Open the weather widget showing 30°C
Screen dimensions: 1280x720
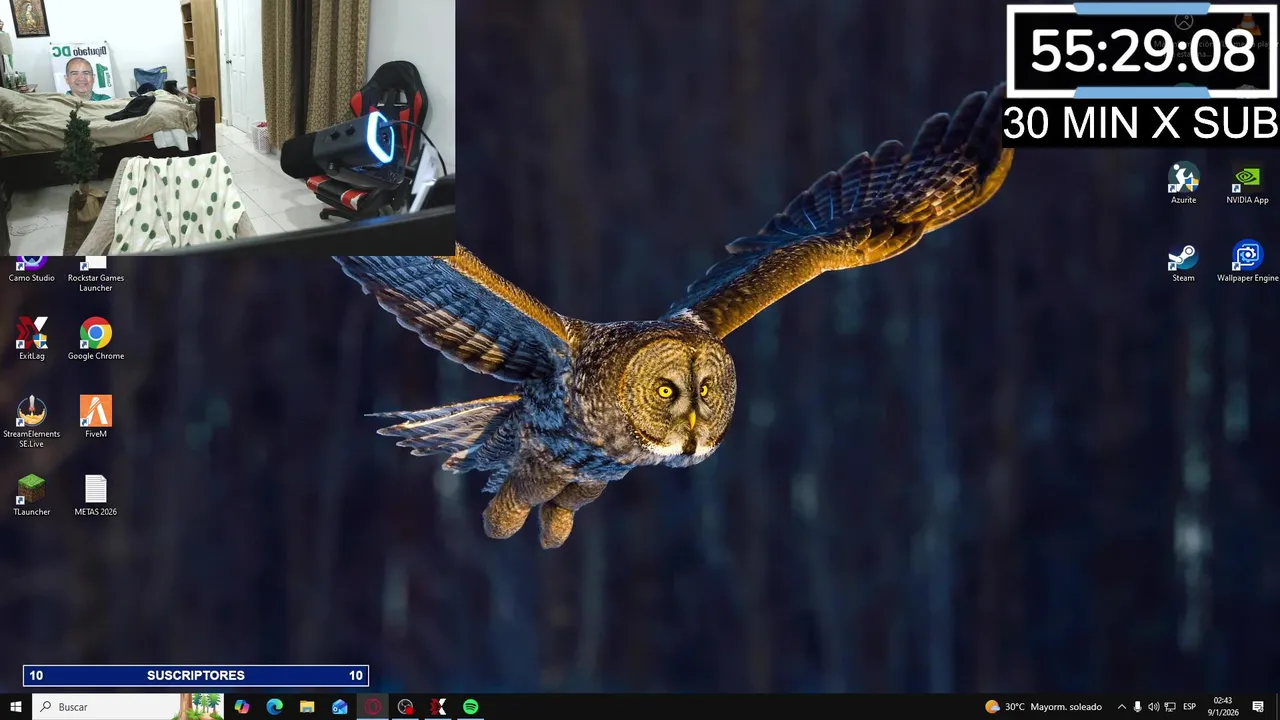tap(1043, 707)
